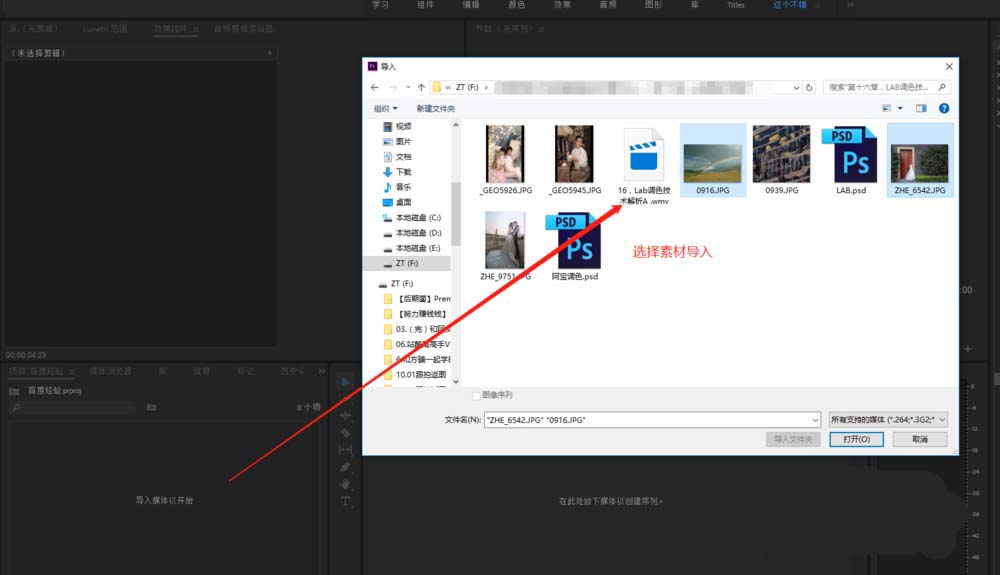Viewport: 1000px width, 575px height.
Task: Open the 编辑 workspace tab
Action: 471,5
